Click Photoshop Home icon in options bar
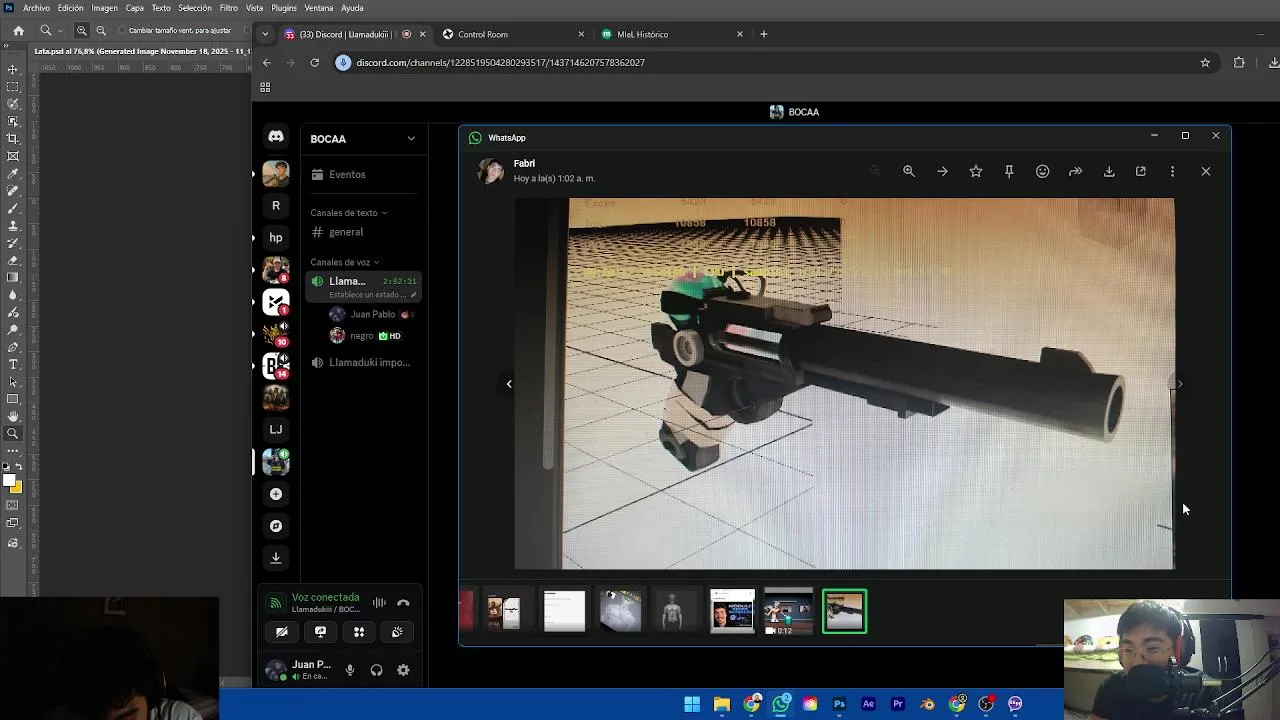 tap(18, 31)
